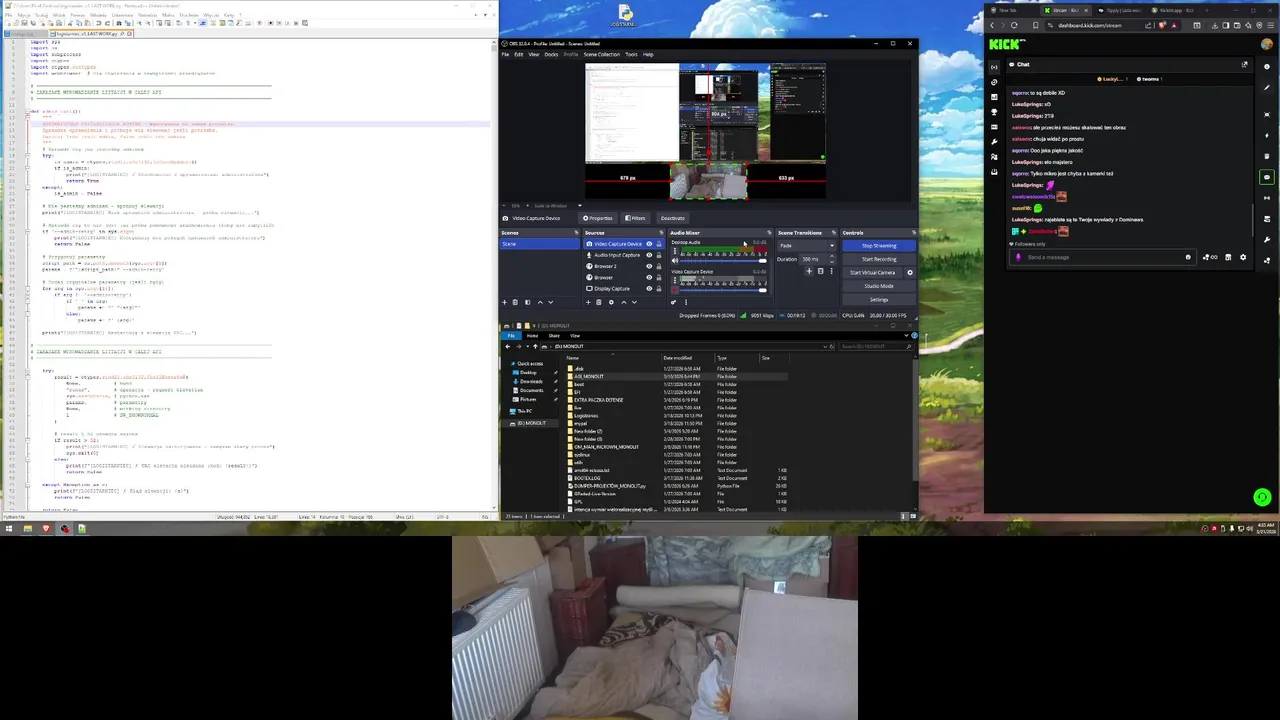Open Filters for selected source
This screenshot has height=720, width=1280.
pyautogui.click(x=635, y=218)
